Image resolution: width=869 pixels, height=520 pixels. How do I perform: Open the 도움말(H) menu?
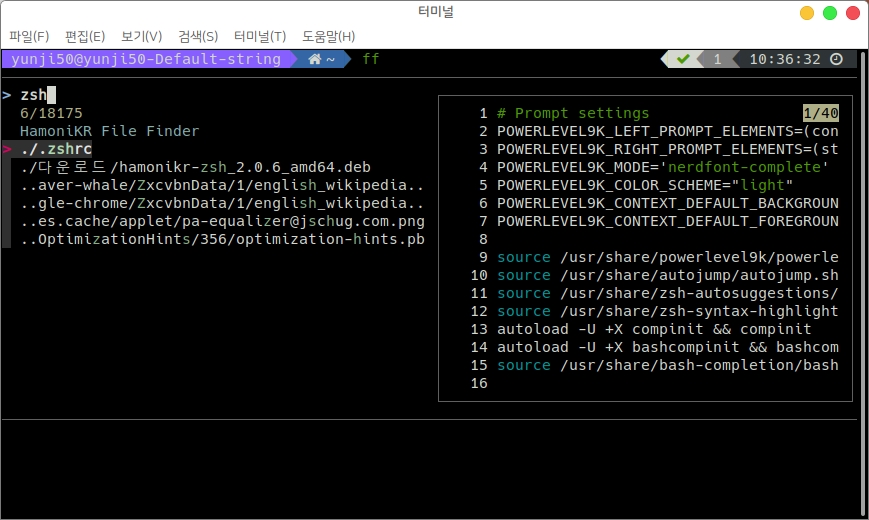328,36
